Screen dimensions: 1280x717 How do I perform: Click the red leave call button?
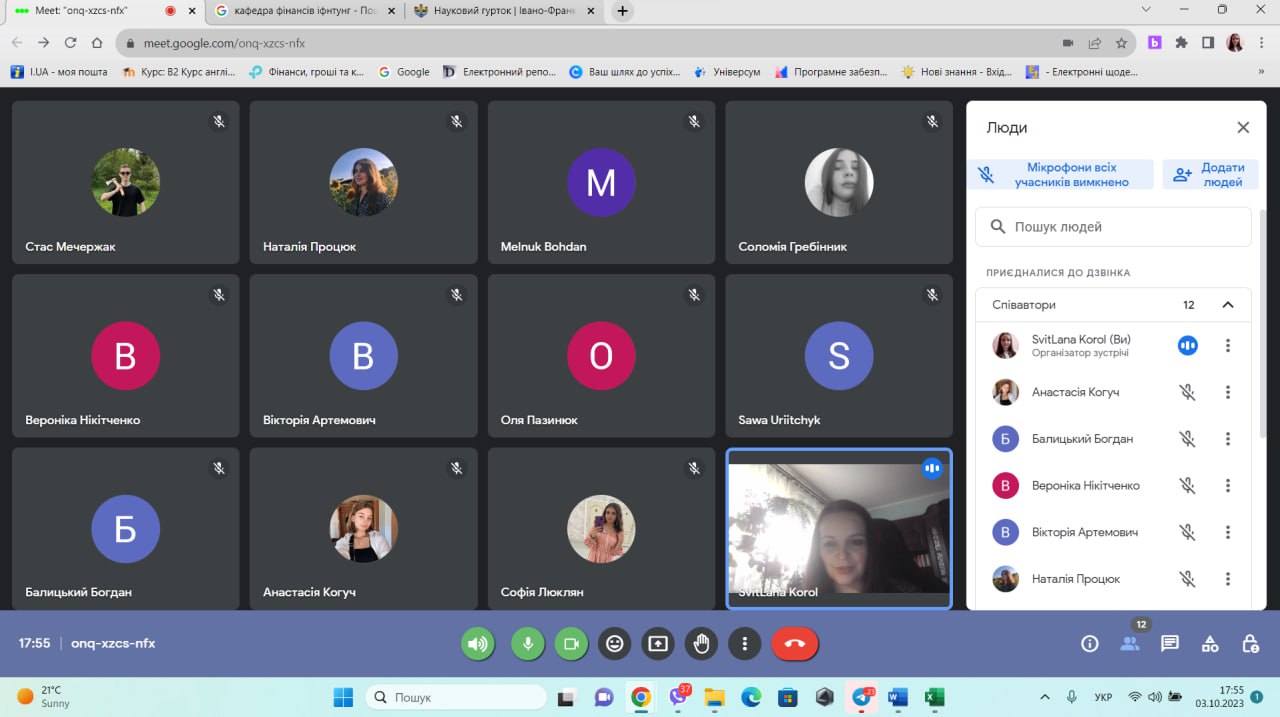(x=794, y=644)
